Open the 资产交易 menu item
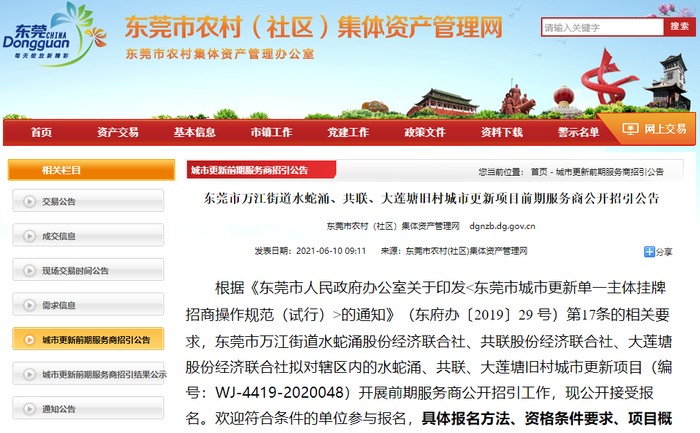This screenshot has height=433, width=700. 117,132
